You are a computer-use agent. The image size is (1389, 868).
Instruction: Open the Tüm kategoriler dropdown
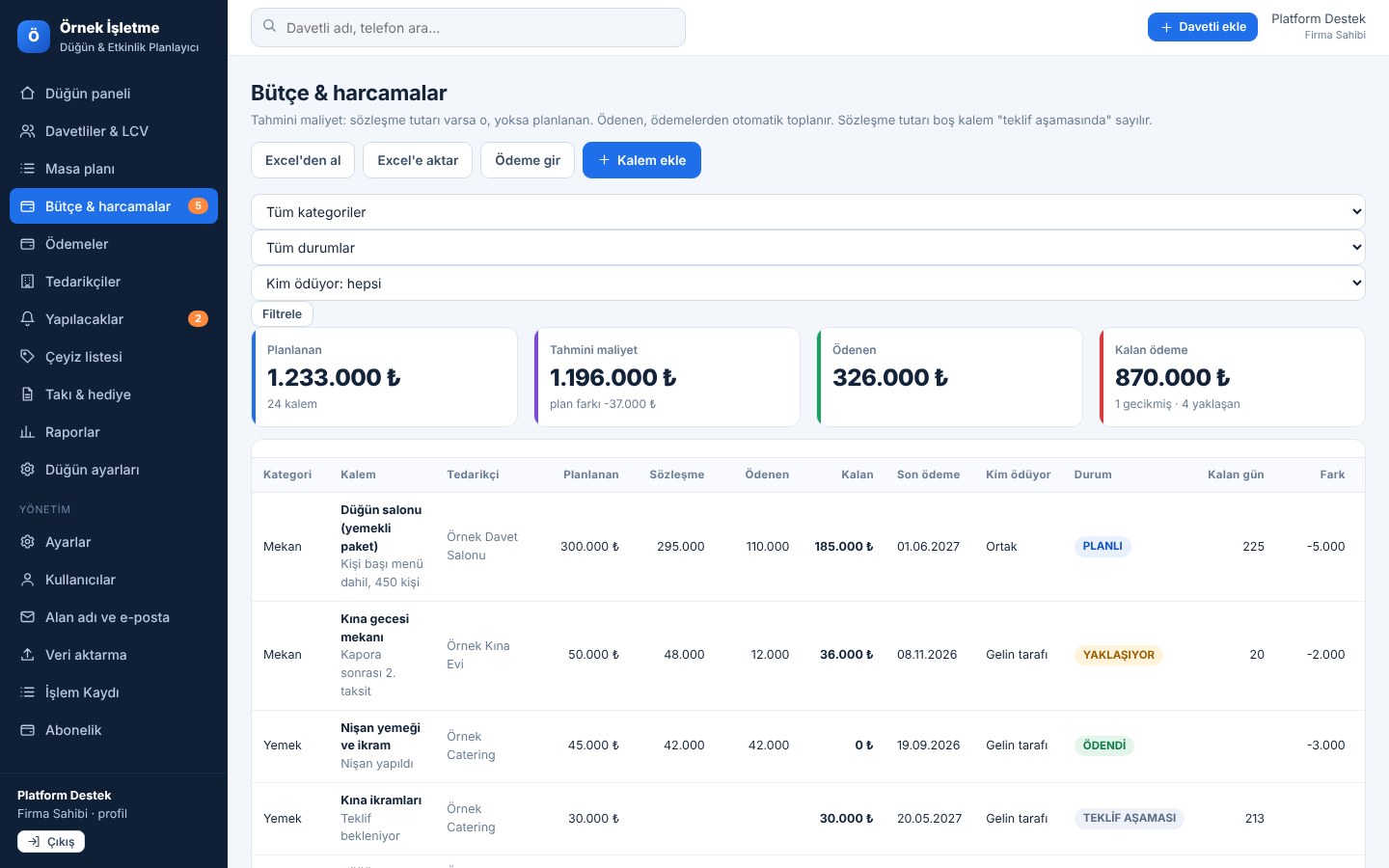coord(808,212)
